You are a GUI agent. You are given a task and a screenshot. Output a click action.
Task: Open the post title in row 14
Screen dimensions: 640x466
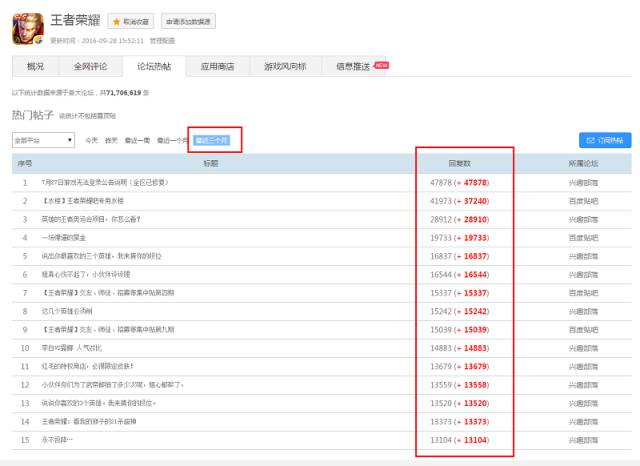(89, 421)
